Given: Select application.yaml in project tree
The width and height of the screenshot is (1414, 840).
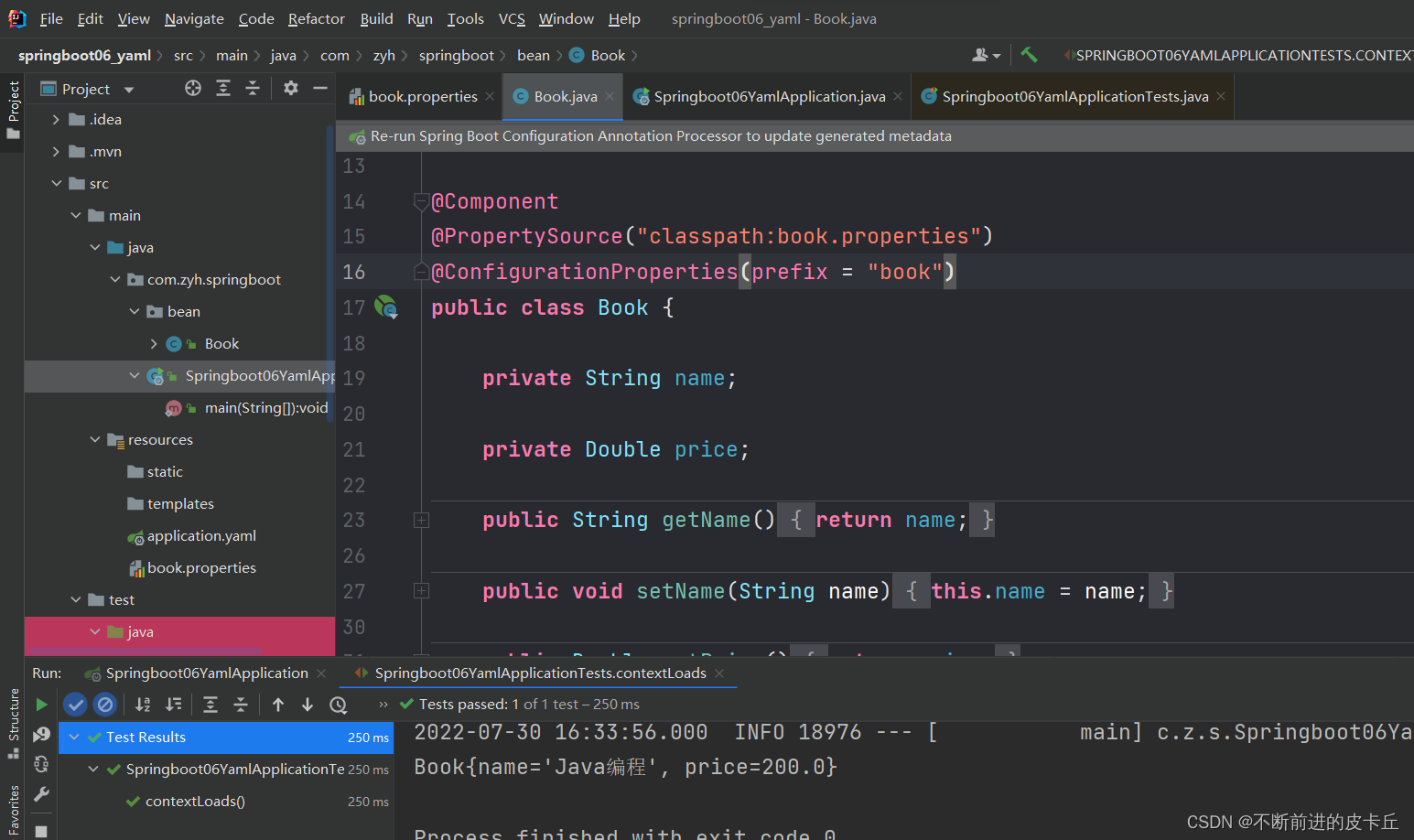Looking at the screenshot, I should 200,536.
